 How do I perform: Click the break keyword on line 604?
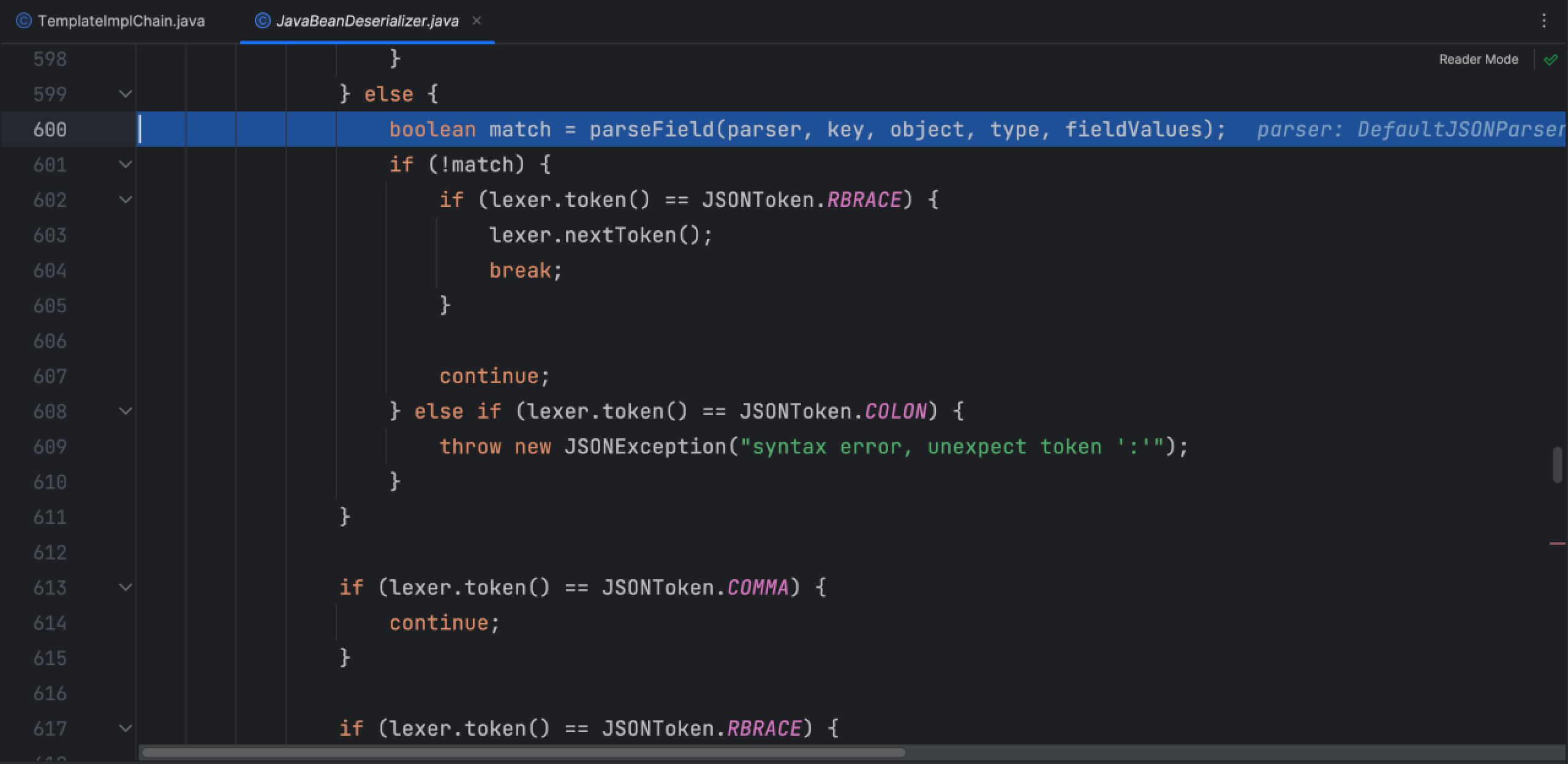[519, 271]
